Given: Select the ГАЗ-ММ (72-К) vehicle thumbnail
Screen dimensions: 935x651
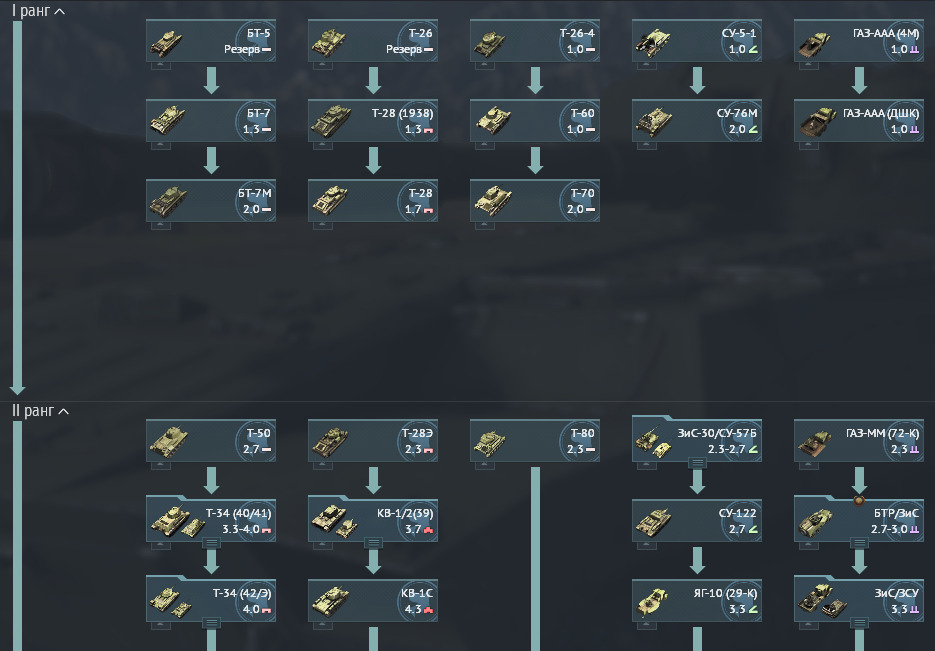Looking at the screenshot, I should click(815, 443).
